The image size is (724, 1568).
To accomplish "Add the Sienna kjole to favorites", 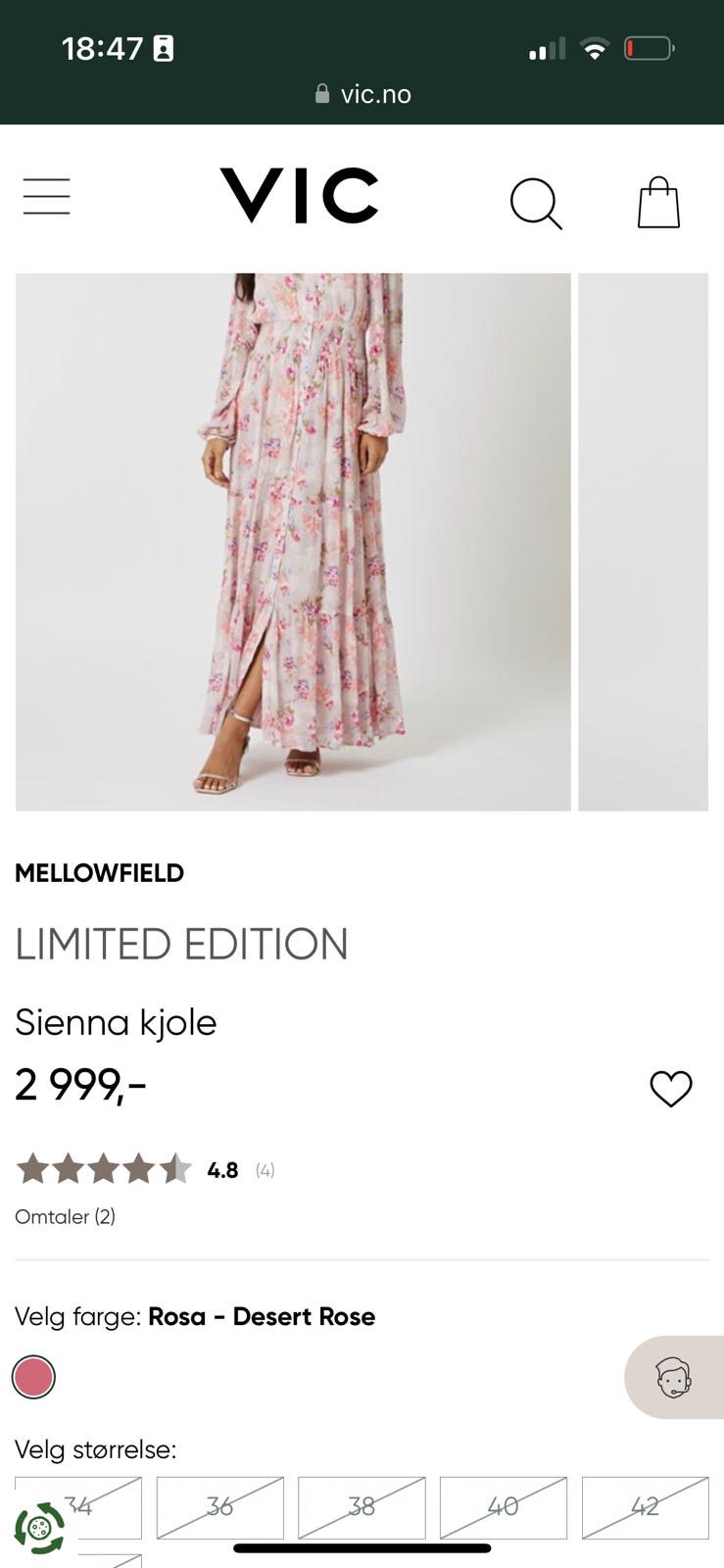I will 671,1089.
